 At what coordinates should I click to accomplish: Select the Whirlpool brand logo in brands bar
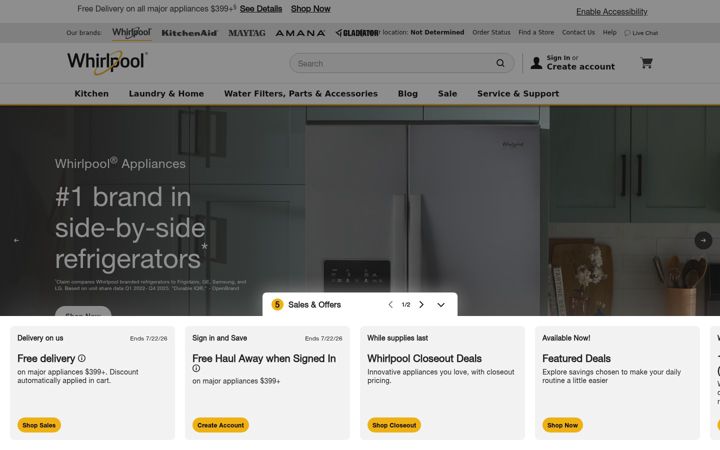131,33
